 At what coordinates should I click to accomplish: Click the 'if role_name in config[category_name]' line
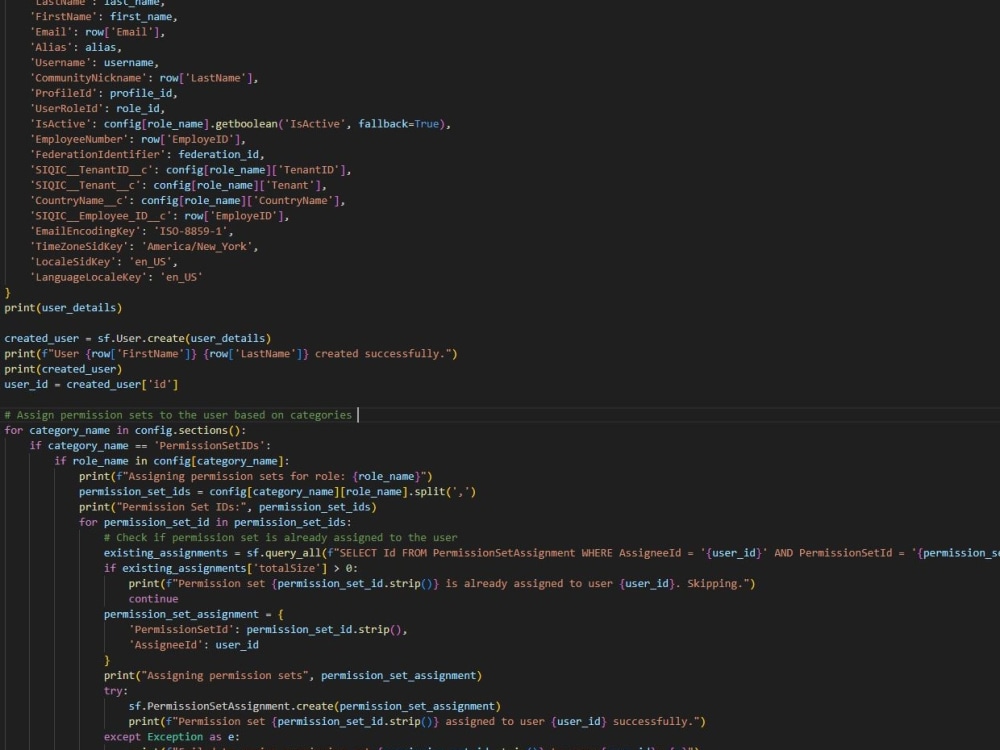coord(172,460)
